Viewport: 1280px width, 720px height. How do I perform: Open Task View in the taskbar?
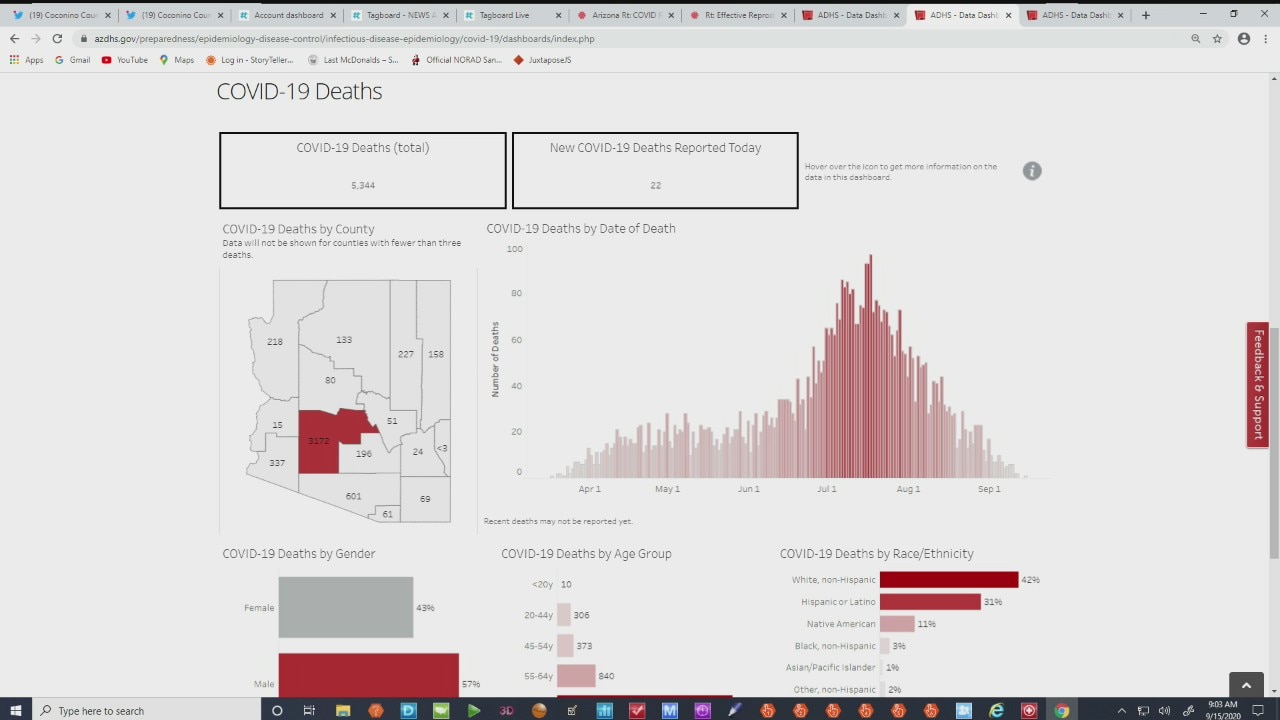[309, 710]
